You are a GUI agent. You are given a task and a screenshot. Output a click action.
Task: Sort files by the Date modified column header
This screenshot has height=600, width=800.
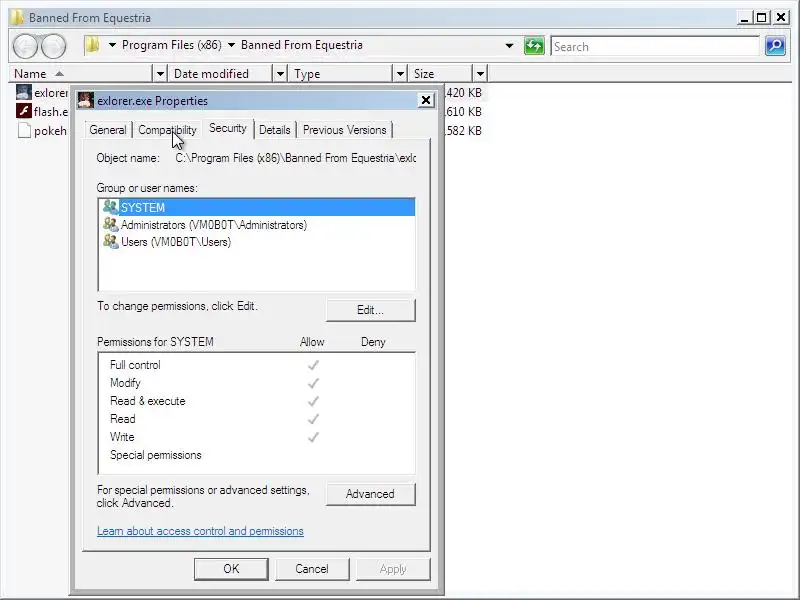221,74
